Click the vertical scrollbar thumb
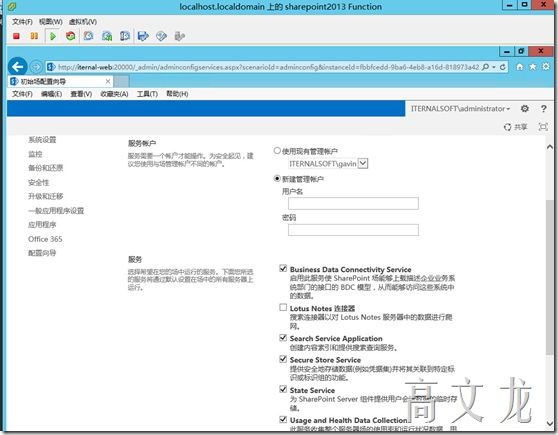558x435 pixels. (550, 277)
